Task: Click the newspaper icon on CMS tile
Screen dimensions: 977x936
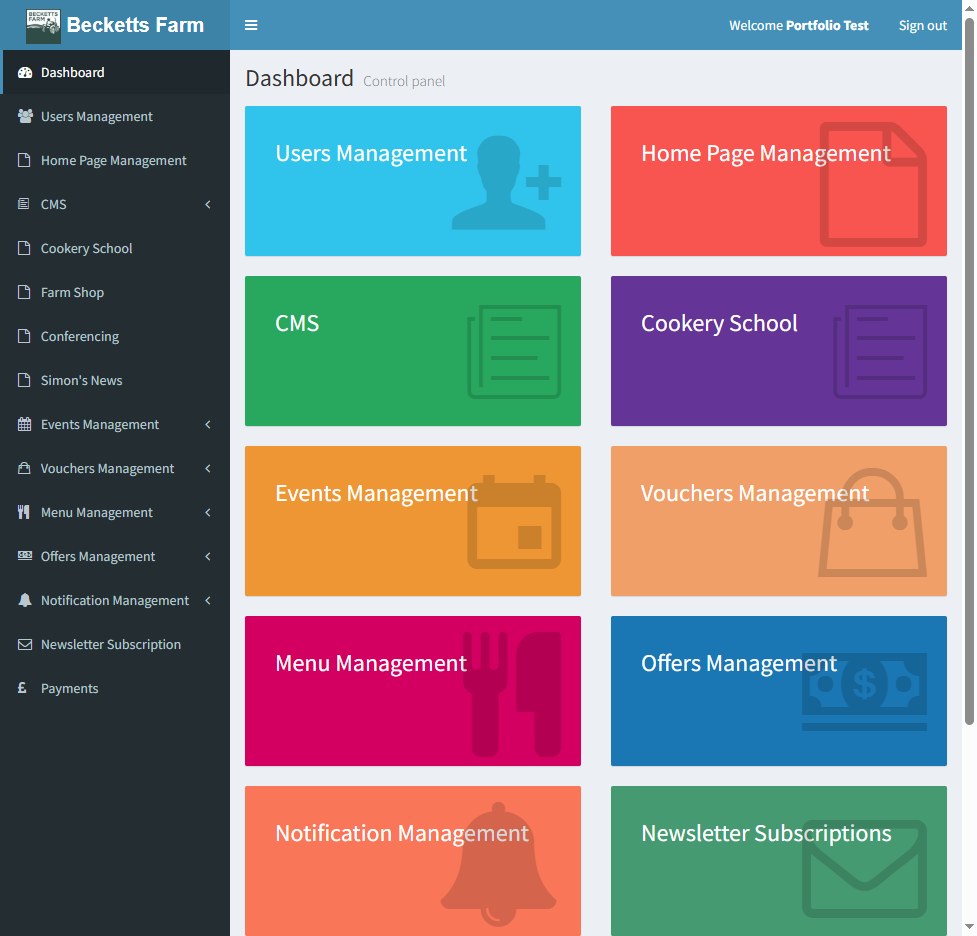Action: (x=514, y=352)
